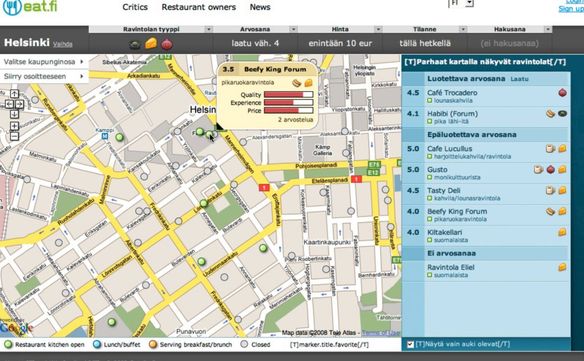
Task: Click the Quality rating bar in popup
Action: [288, 95]
